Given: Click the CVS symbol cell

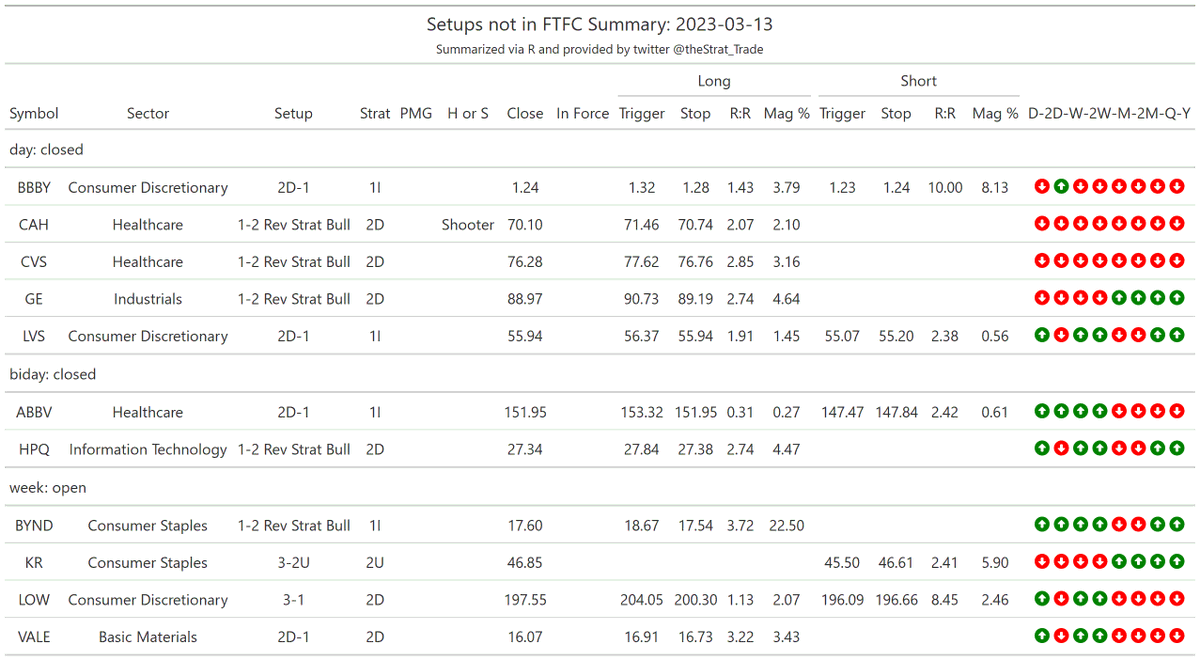Looking at the screenshot, I should [34, 261].
